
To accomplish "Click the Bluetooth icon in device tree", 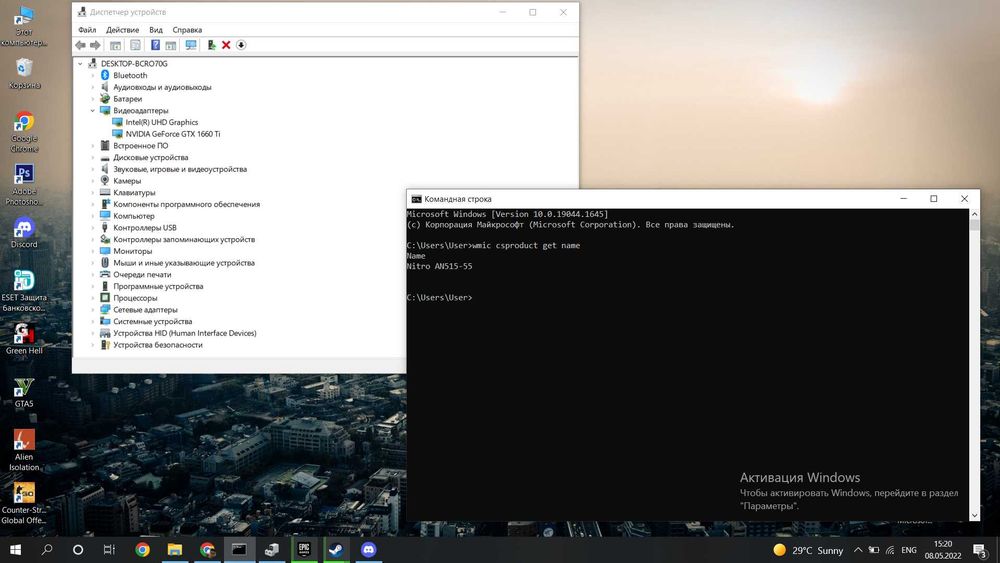I will (105, 75).
